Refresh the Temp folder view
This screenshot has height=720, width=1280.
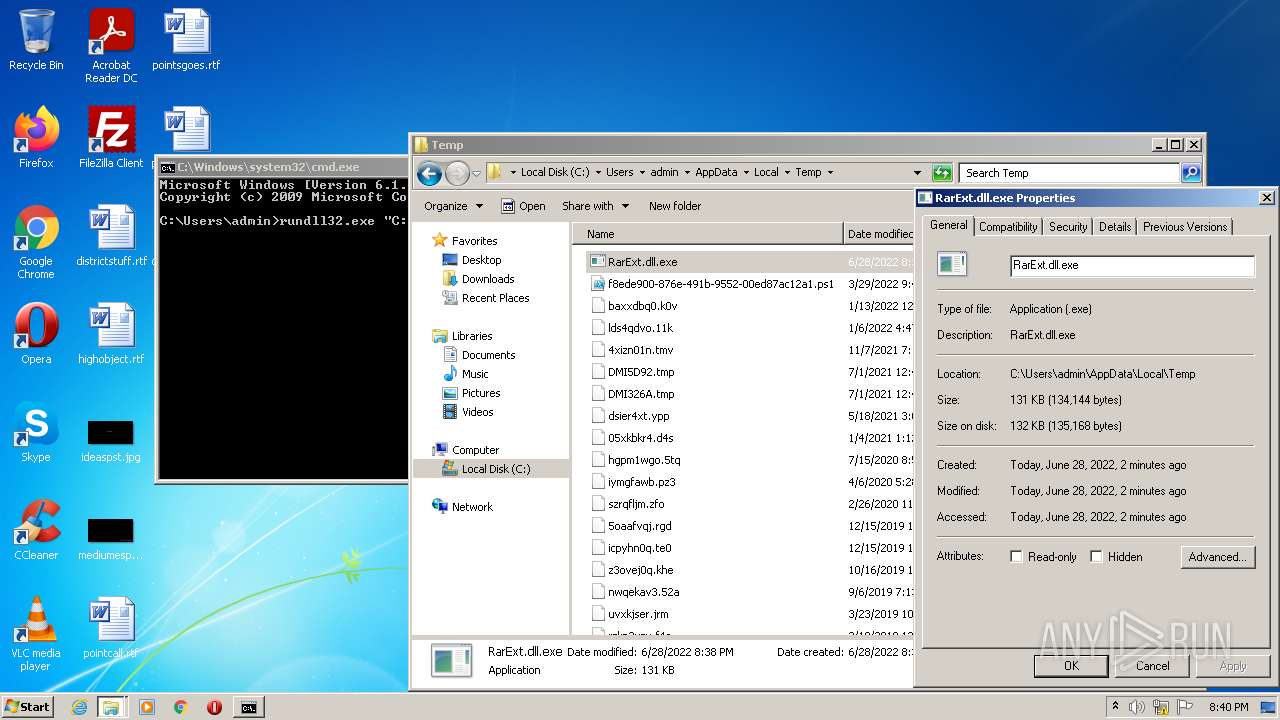[941, 173]
